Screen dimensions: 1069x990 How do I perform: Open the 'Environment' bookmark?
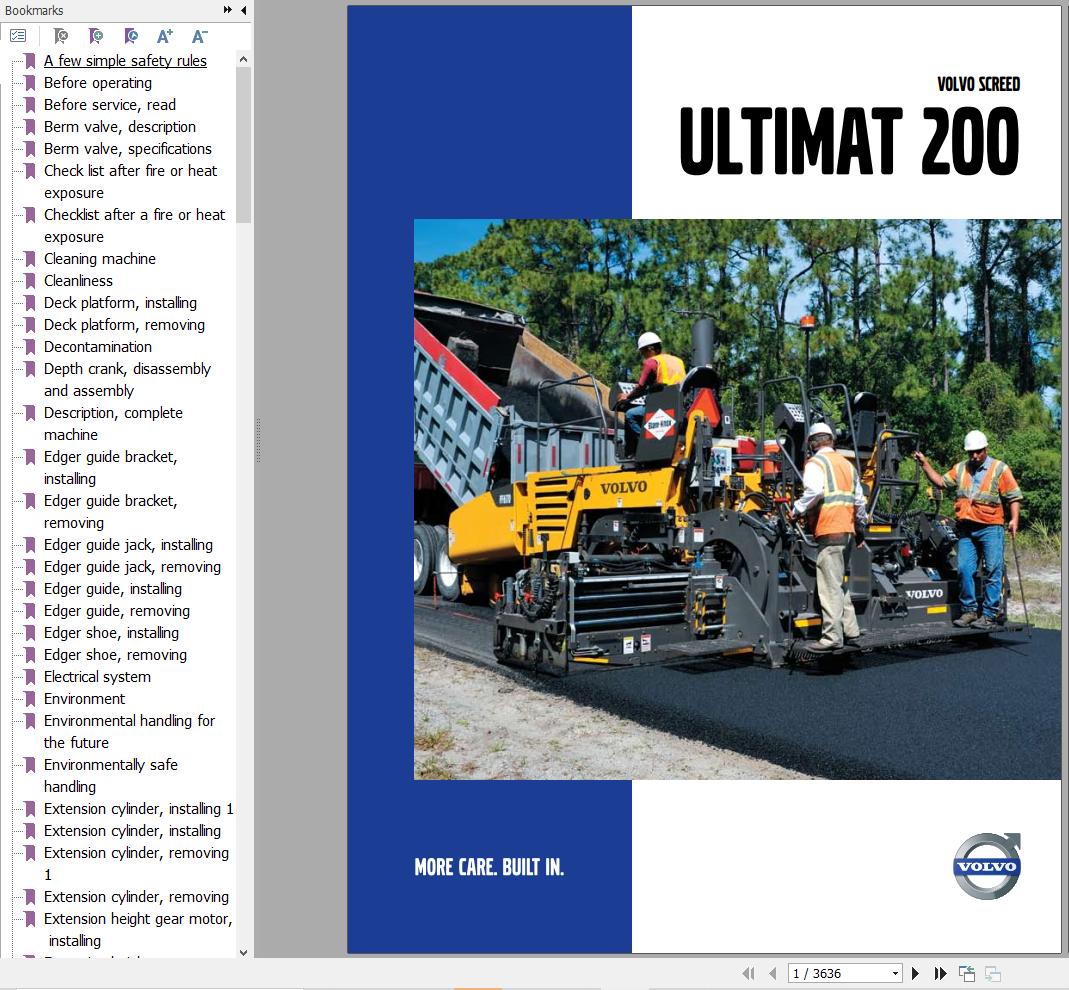[85, 699]
